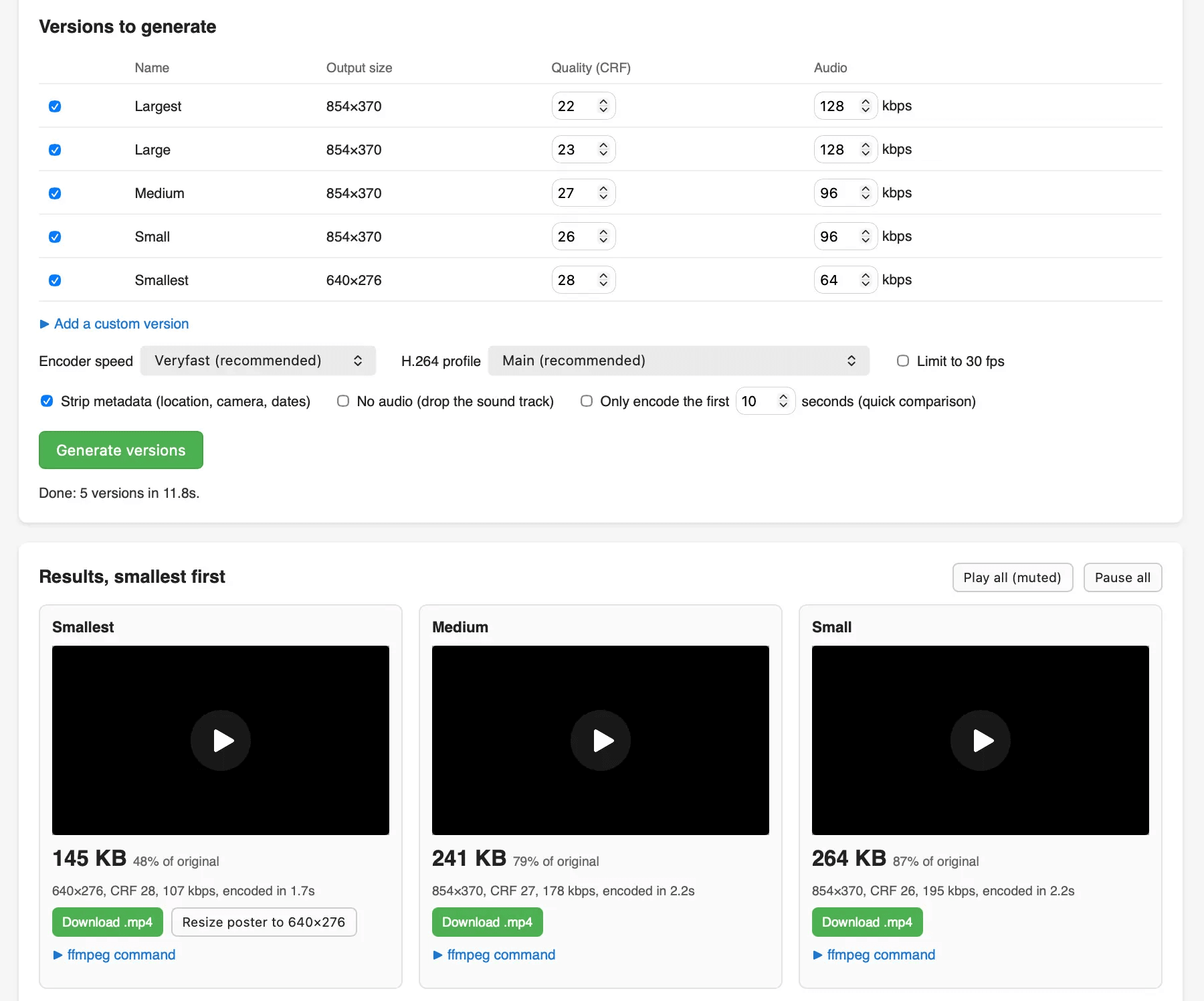
Task: Enable Limit to 30 fps
Action: point(903,361)
